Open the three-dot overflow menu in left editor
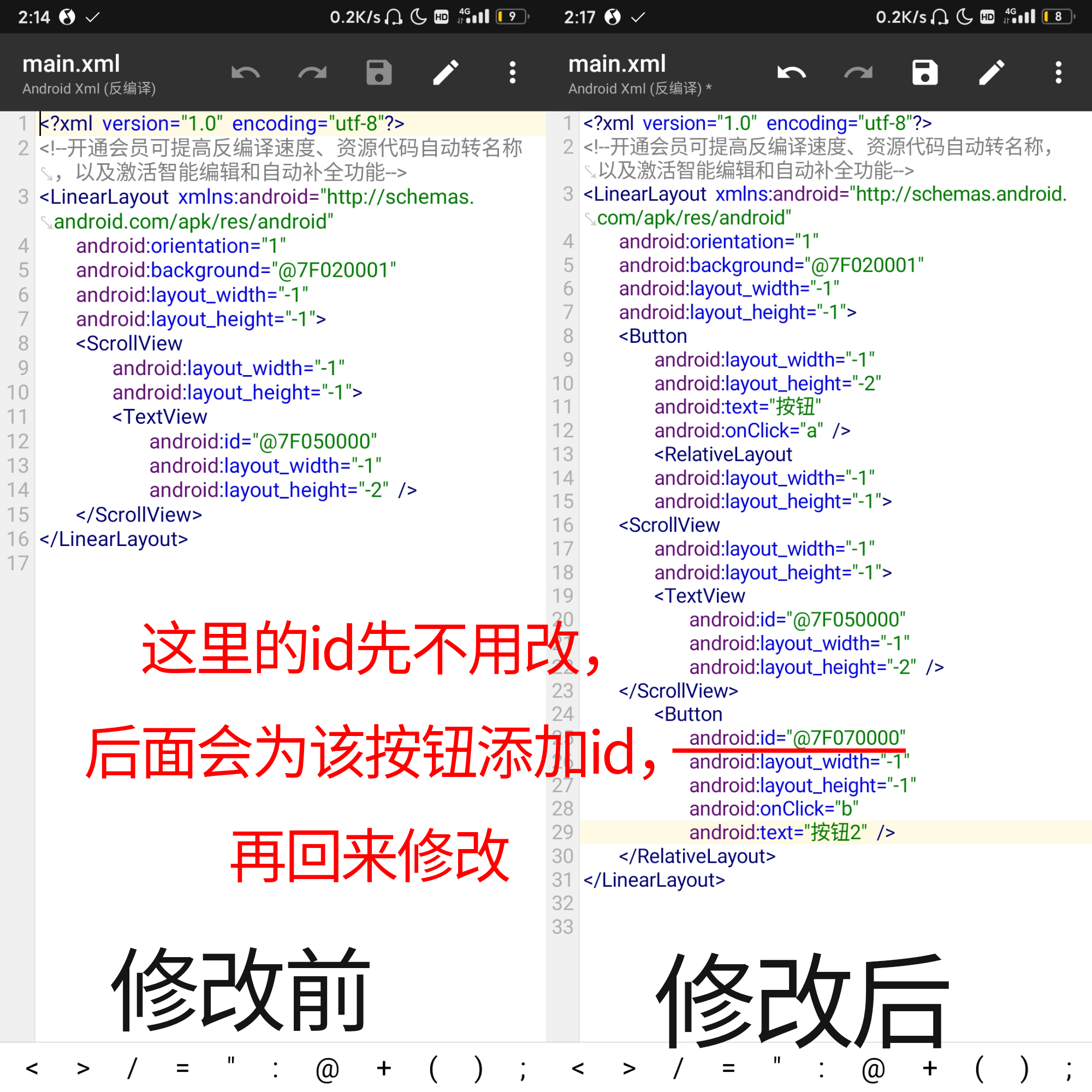The width and height of the screenshot is (1092, 1092). [512, 73]
